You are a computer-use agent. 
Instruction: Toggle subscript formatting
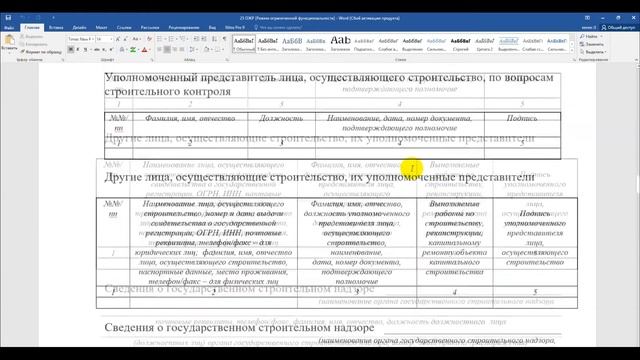tap(104, 49)
